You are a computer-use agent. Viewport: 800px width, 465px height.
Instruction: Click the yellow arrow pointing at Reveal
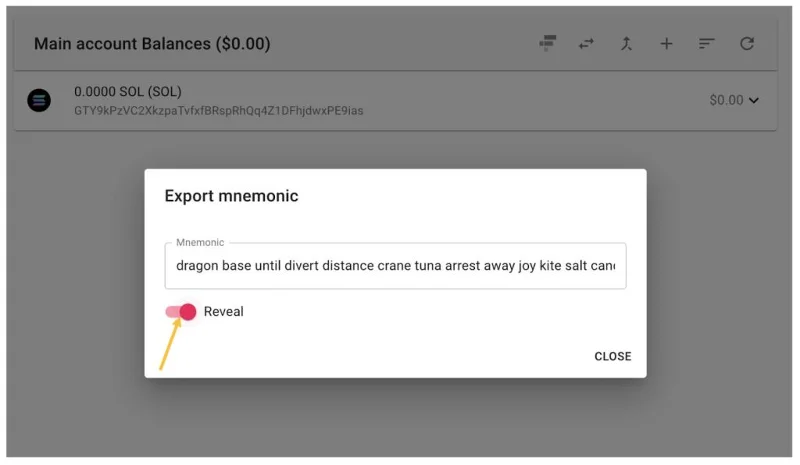pyautogui.click(x=170, y=344)
